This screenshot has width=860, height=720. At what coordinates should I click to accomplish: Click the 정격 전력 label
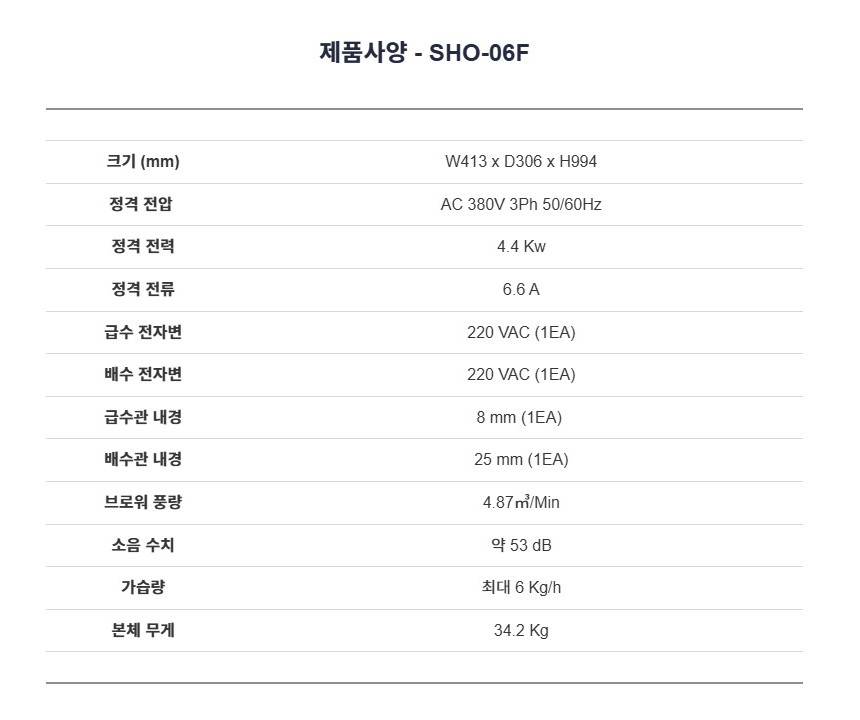coord(143,247)
